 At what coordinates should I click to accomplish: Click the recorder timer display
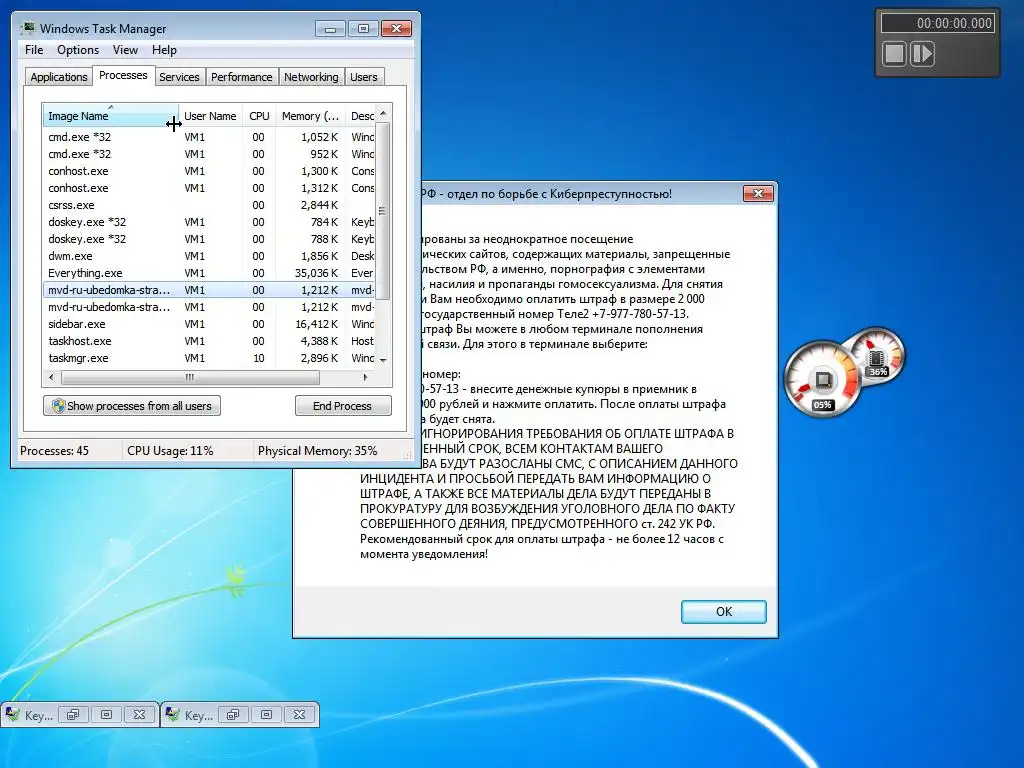pos(938,24)
